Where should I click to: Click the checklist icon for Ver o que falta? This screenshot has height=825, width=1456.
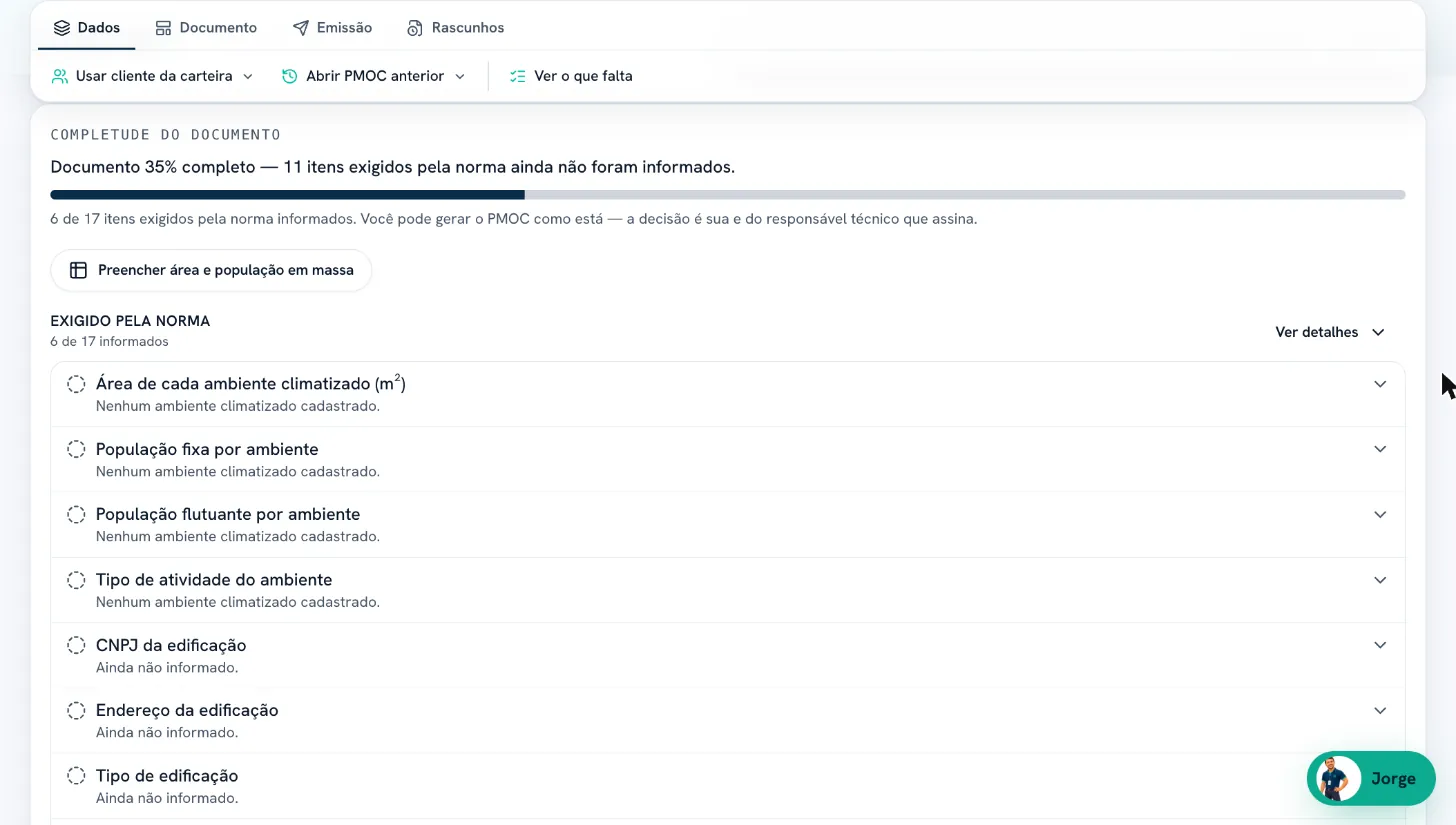(517, 76)
